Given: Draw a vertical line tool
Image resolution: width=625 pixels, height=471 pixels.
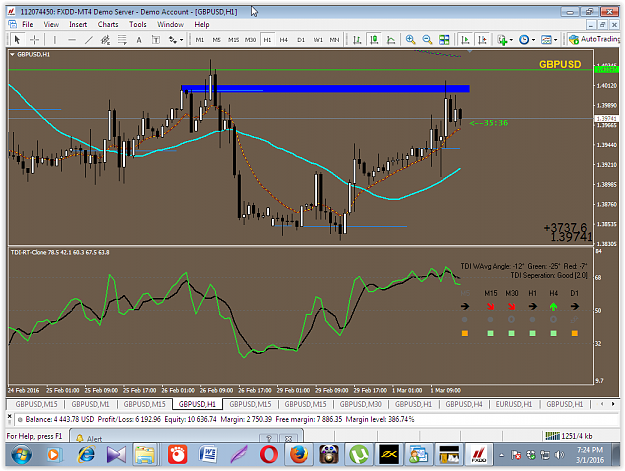Looking at the screenshot, I should pyautogui.click(x=55, y=39).
